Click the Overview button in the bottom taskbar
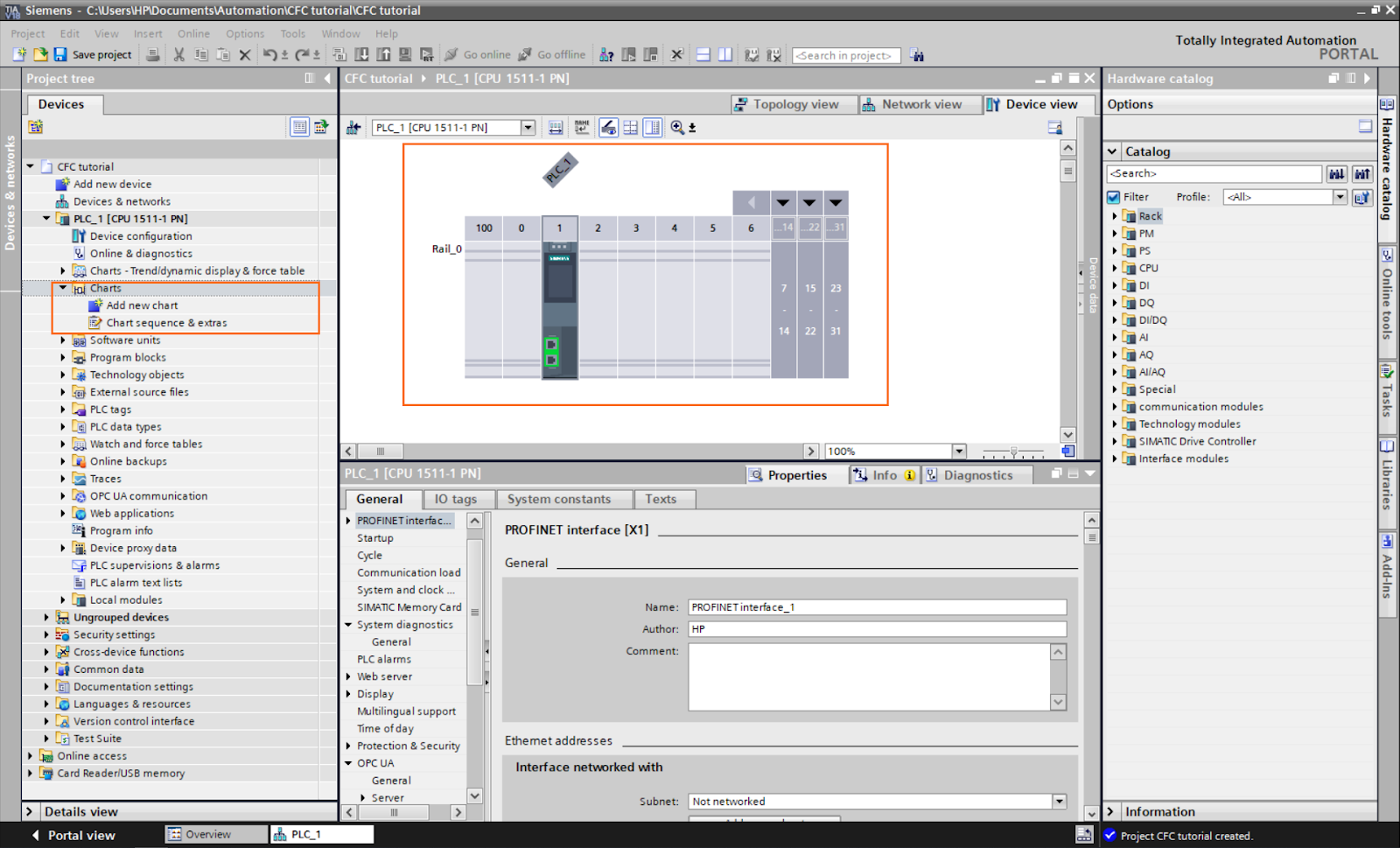 [x=216, y=834]
